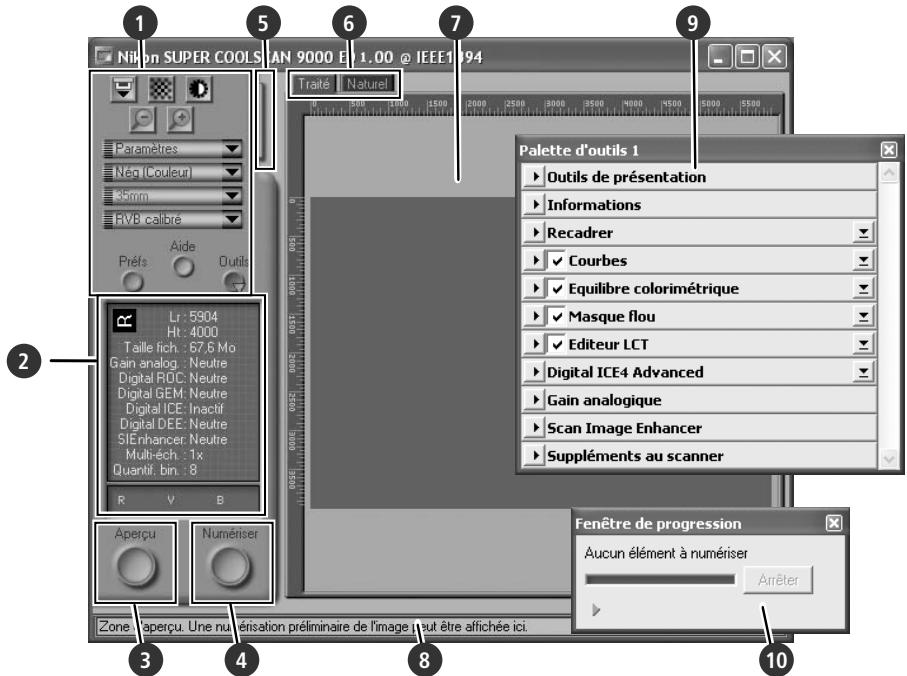Close the Fenêtre de progression window
907x676 pixels.
point(834,523)
